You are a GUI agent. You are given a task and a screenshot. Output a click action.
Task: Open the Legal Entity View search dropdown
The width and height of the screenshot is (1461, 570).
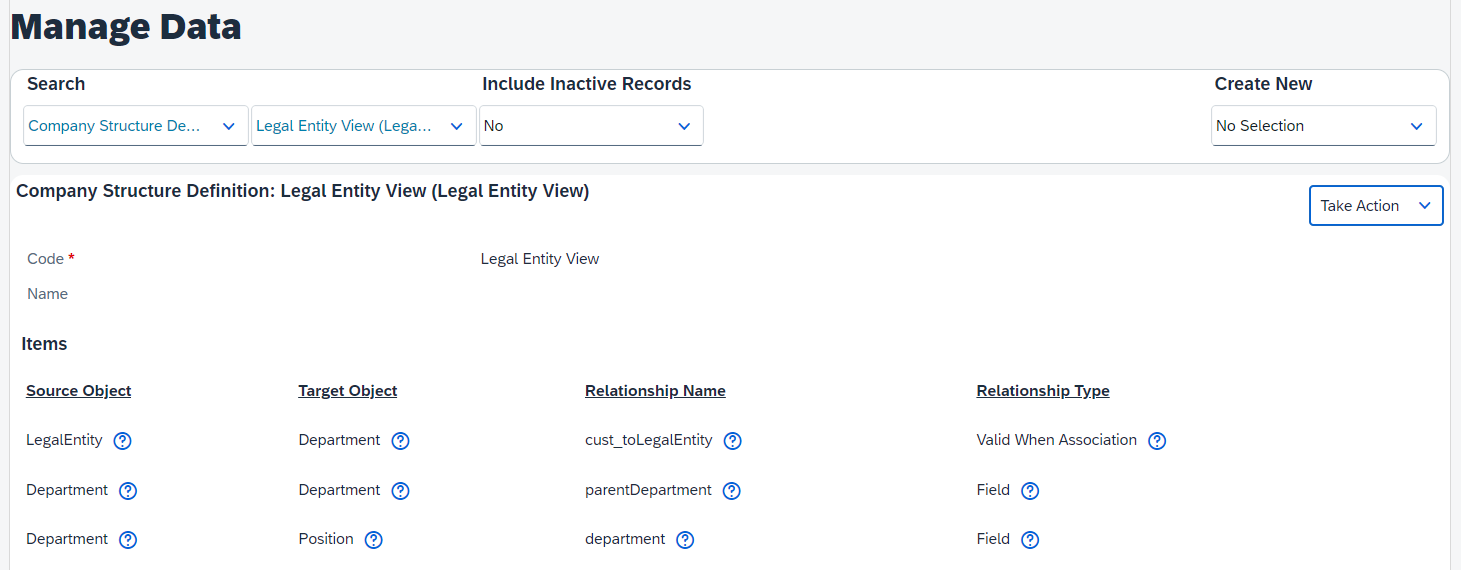click(x=364, y=126)
